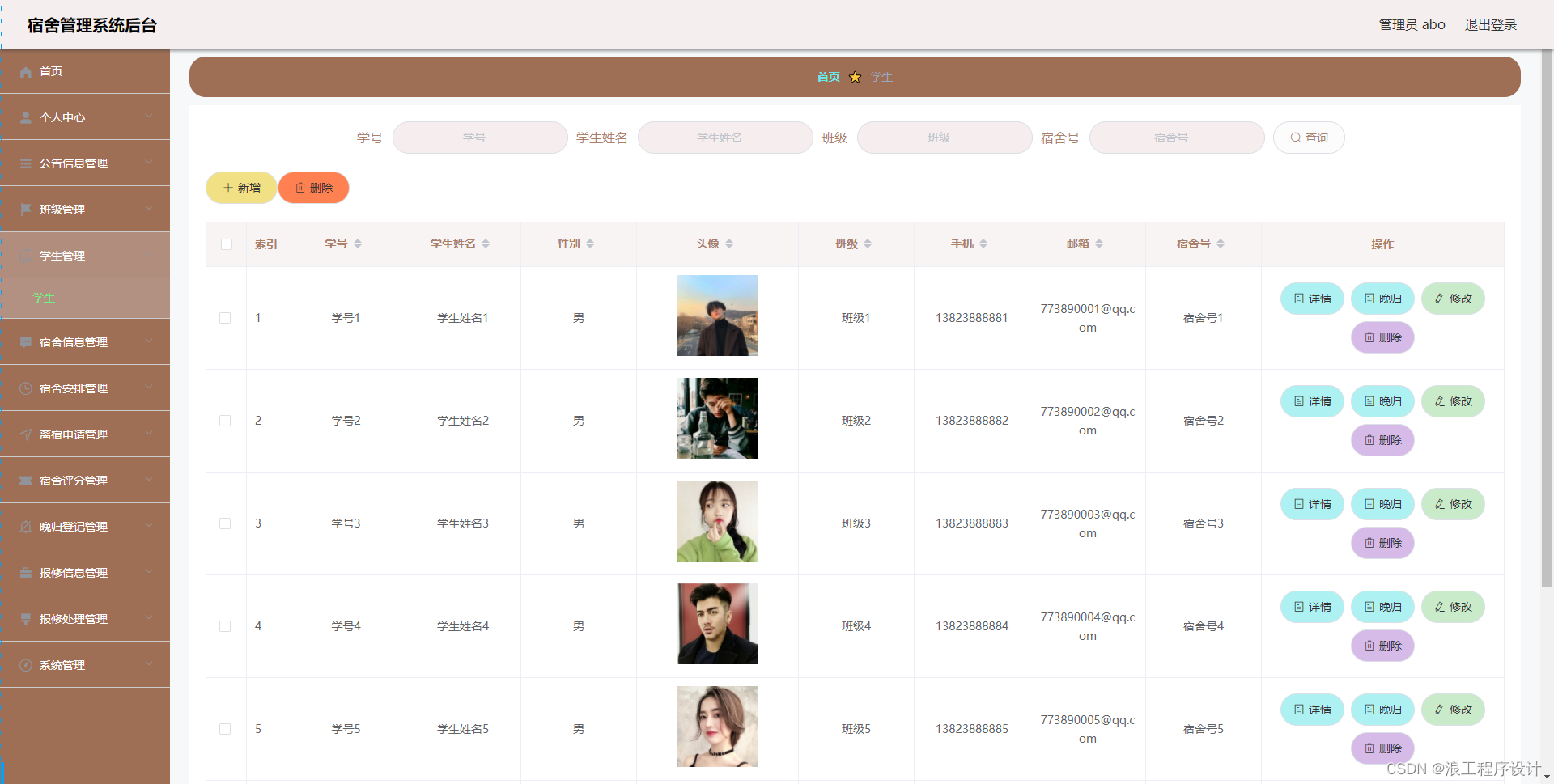
Task: Click the 新增 add button
Action: (240, 188)
